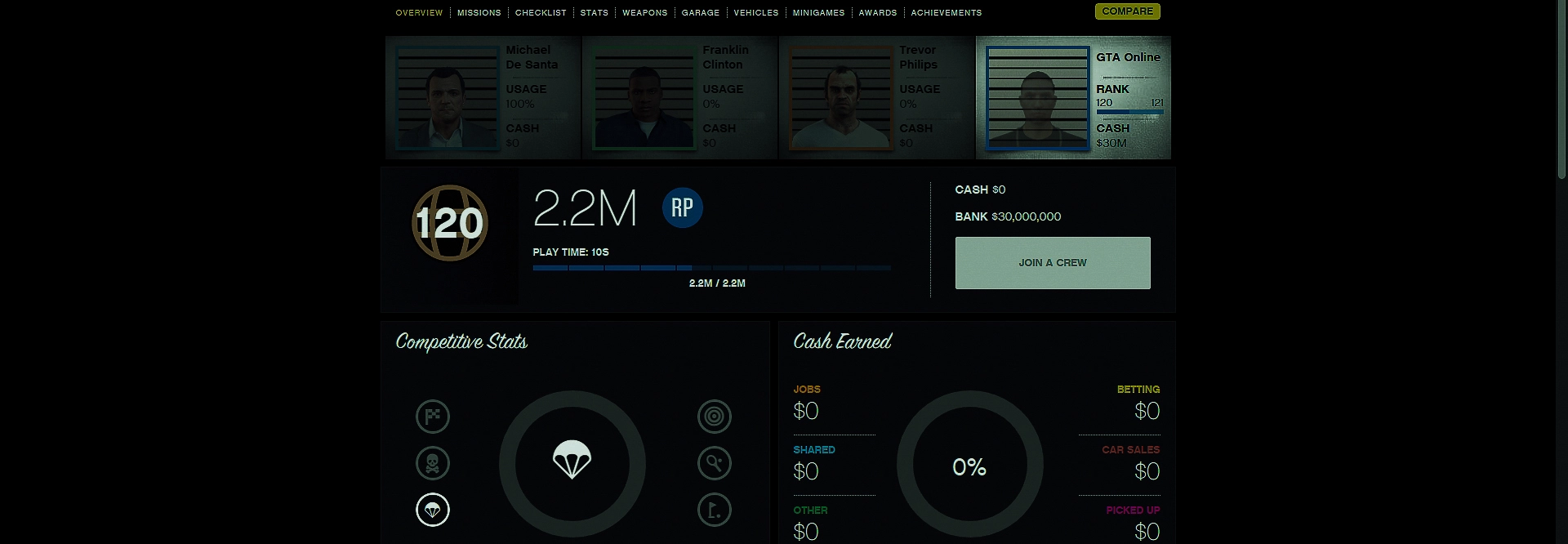Select the golf flag stat icon
Screen dimensions: 1568x544
tap(715, 510)
